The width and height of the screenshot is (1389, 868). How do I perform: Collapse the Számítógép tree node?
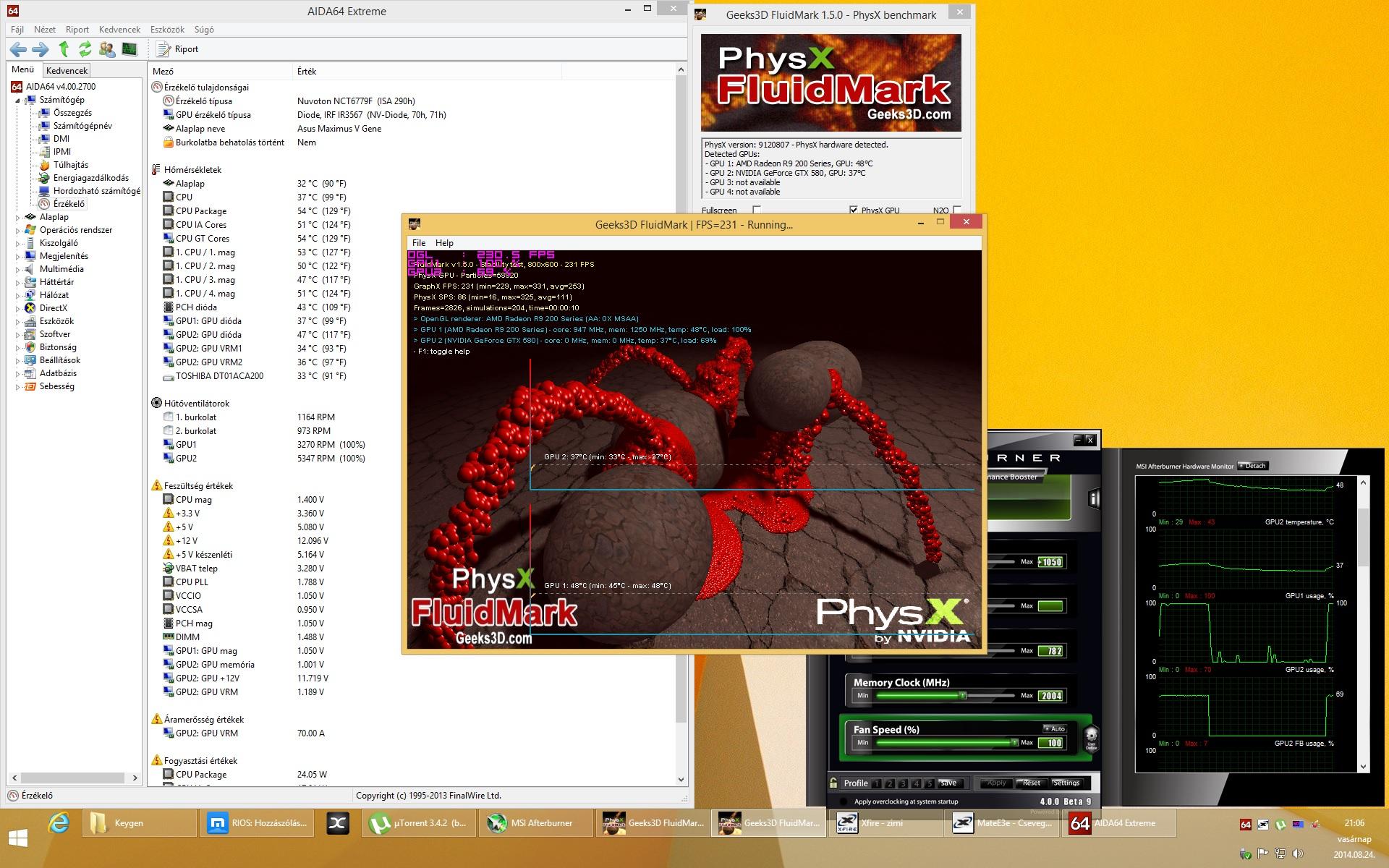(x=18, y=100)
